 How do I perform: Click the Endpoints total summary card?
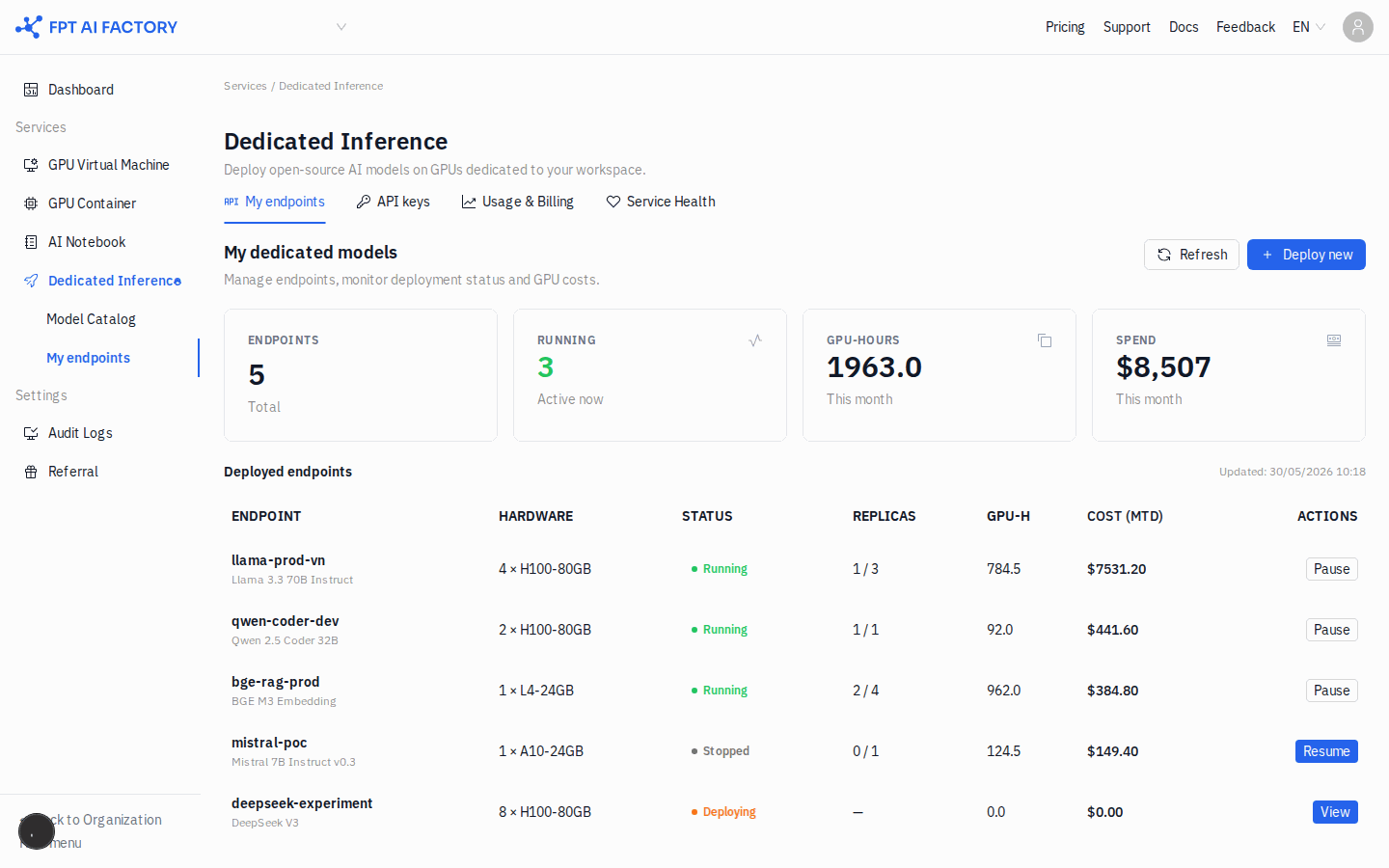click(361, 375)
